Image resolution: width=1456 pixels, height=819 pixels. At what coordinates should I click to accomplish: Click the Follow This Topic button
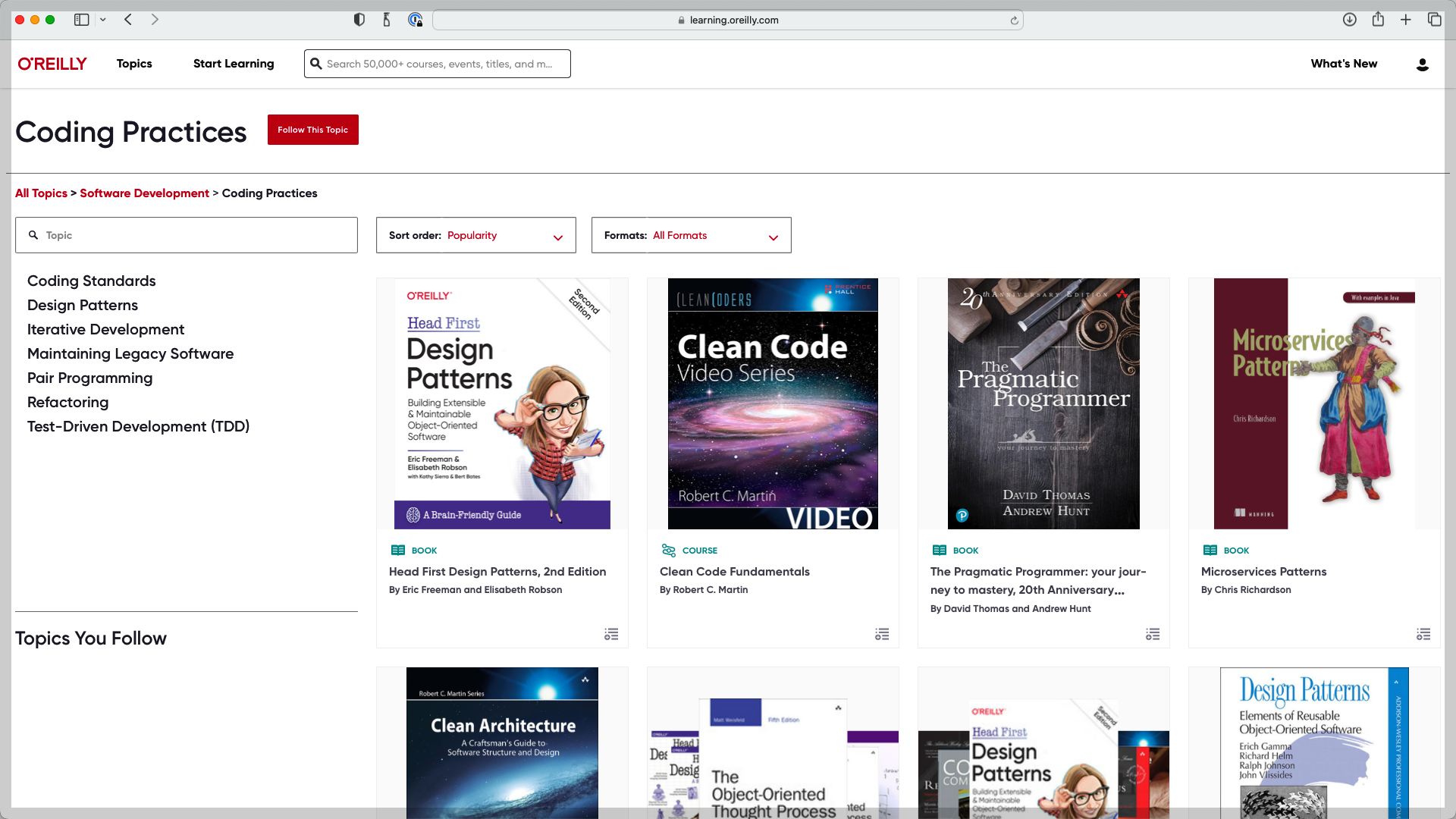click(313, 130)
